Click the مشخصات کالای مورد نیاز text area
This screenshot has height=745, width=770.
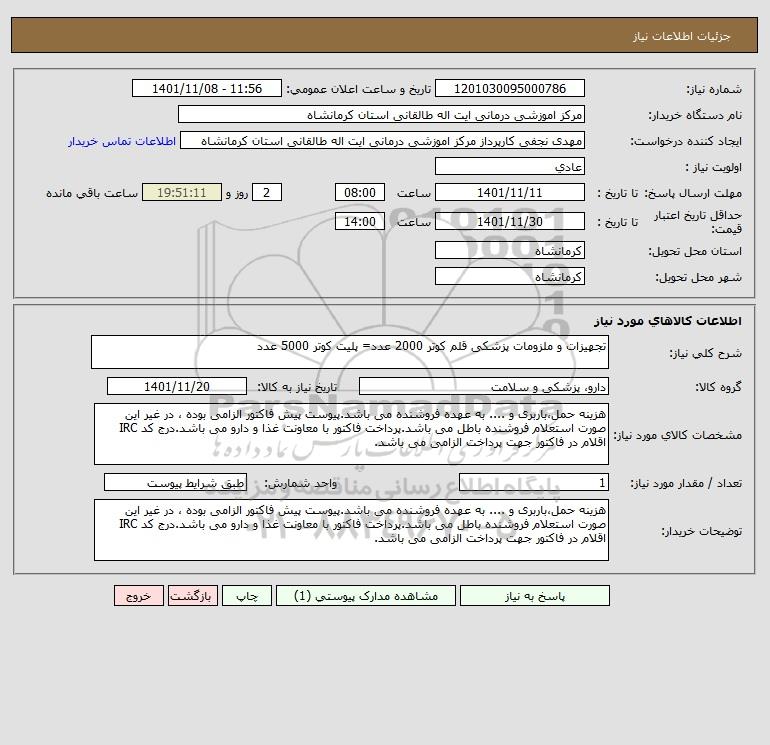351,434
